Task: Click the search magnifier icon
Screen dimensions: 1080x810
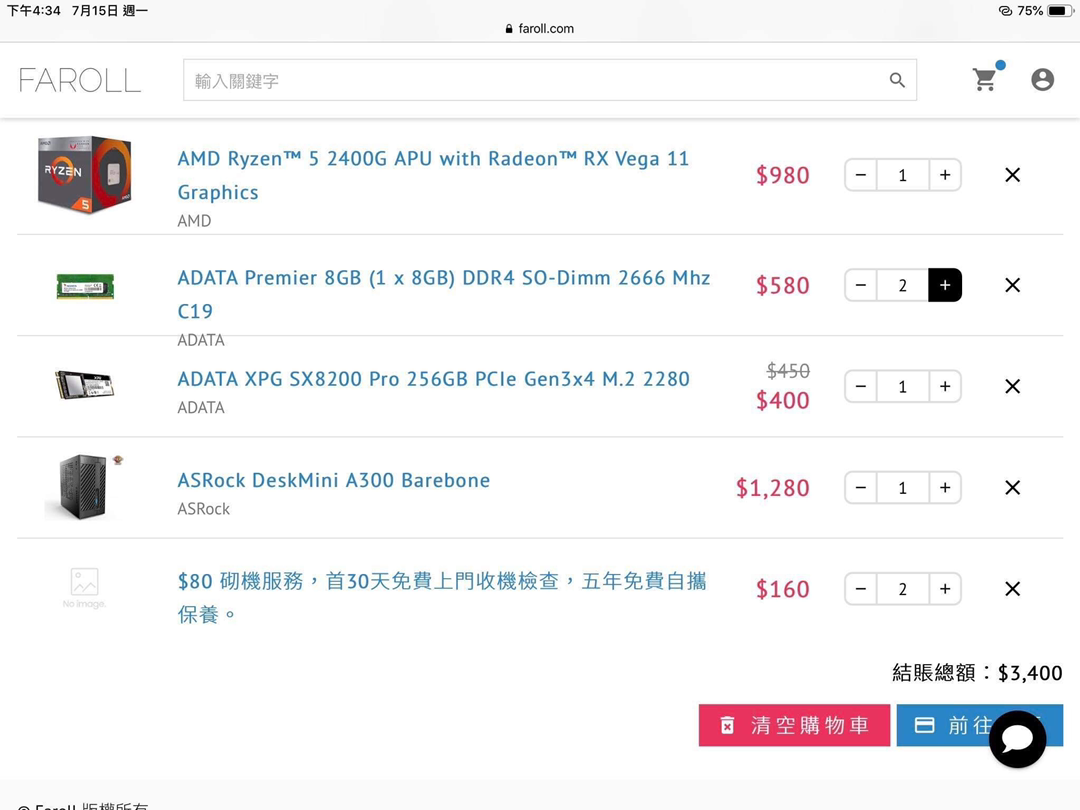Action: pos(897,80)
